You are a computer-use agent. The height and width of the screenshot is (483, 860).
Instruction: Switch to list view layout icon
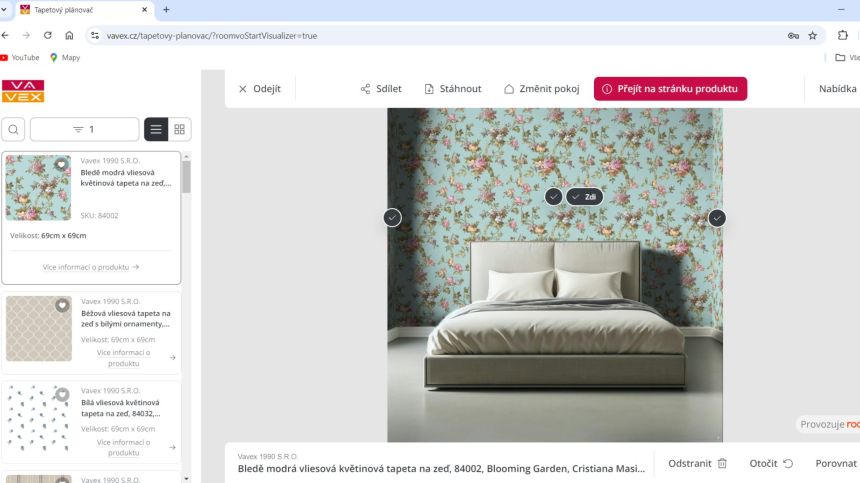156,129
